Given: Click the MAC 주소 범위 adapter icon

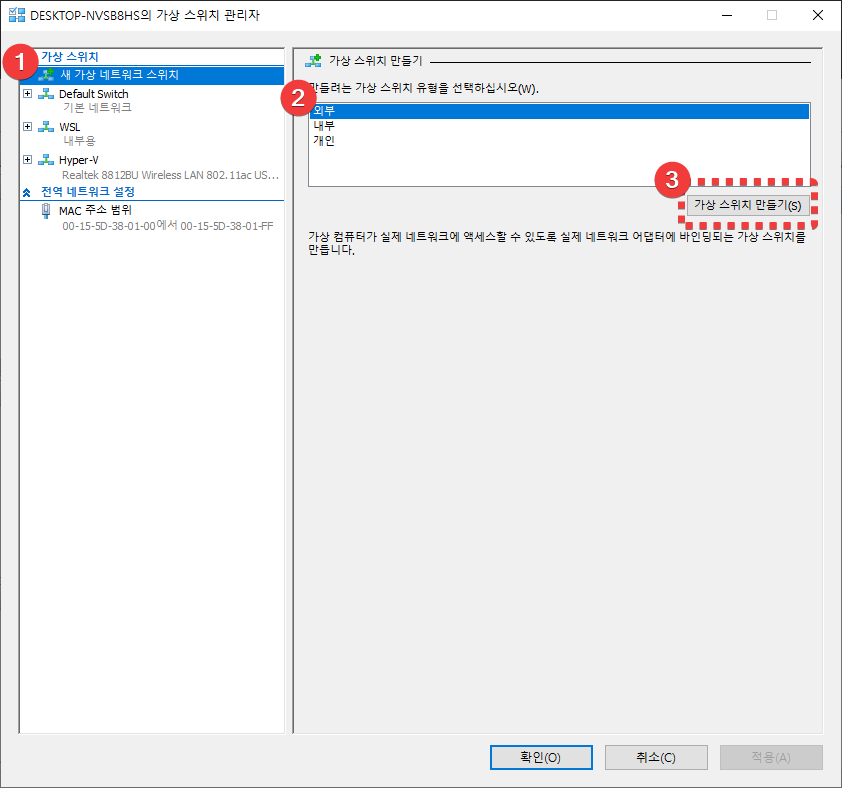Looking at the screenshot, I should click(46, 211).
